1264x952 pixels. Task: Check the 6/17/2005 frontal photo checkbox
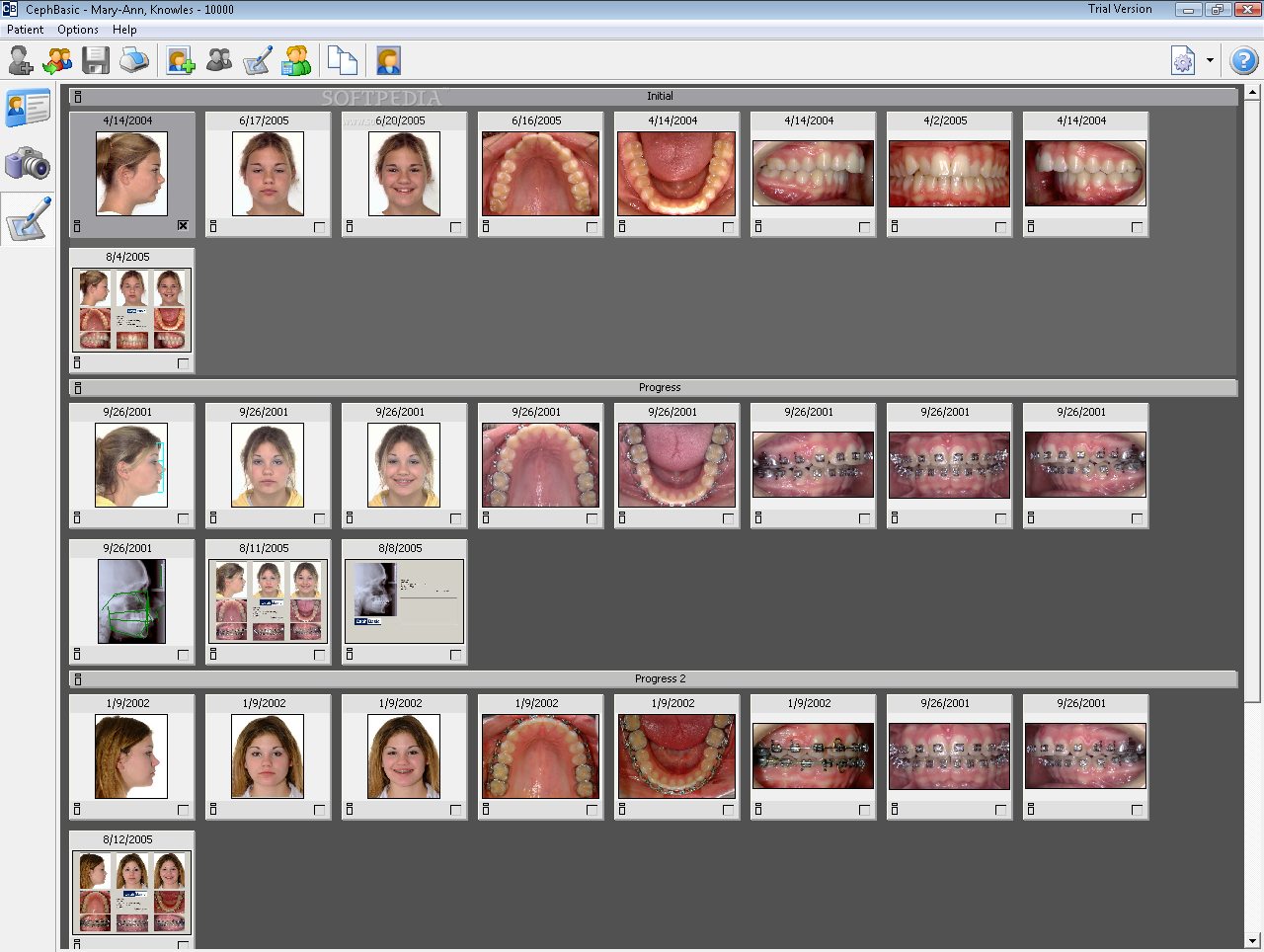[x=319, y=227]
